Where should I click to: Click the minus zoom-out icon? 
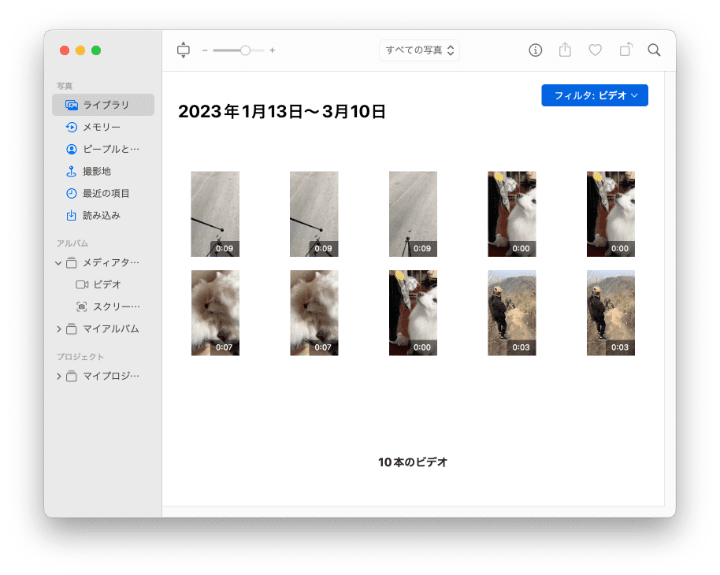point(205,50)
